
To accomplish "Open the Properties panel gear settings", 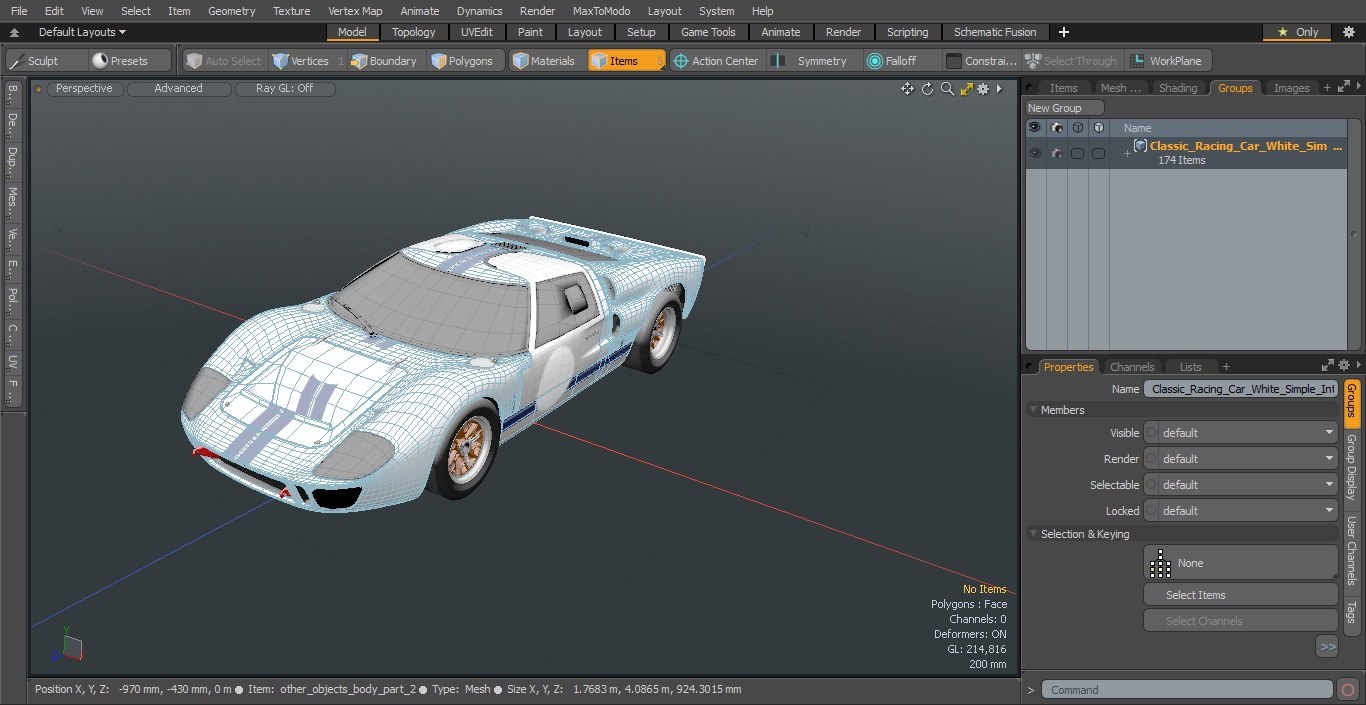I will [x=1343, y=366].
